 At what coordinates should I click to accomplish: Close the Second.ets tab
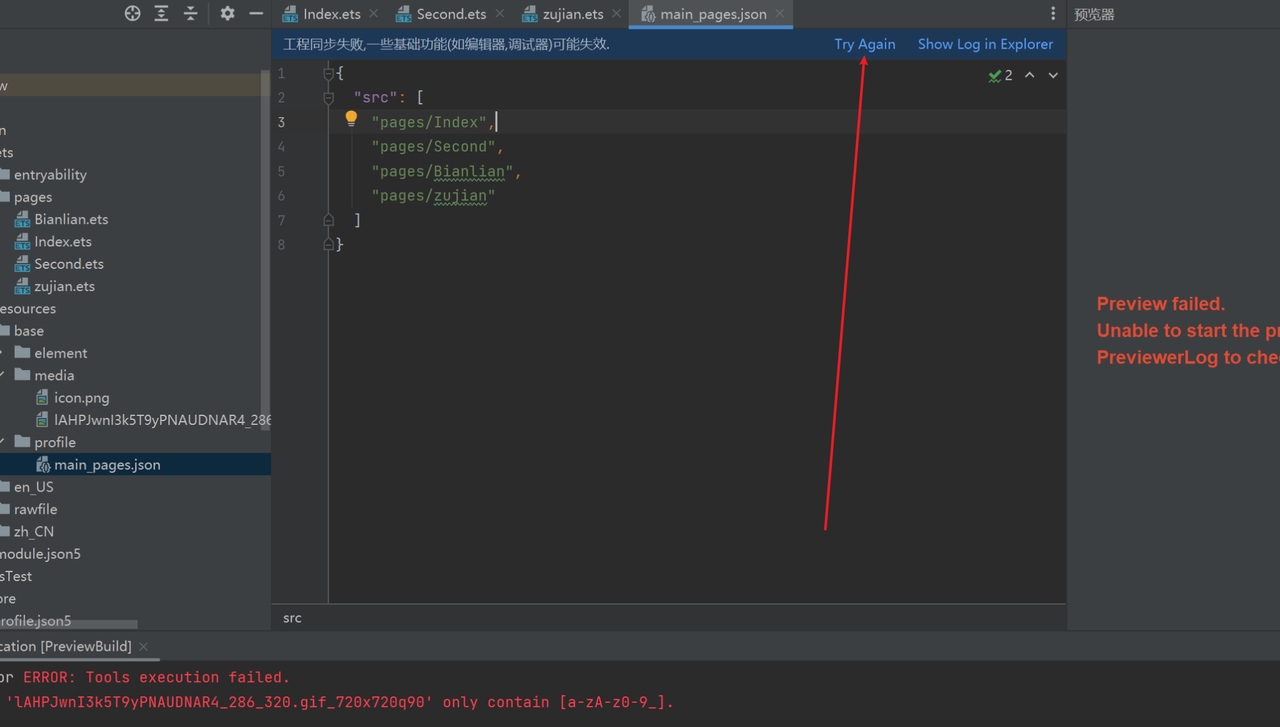tap(499, 14)
